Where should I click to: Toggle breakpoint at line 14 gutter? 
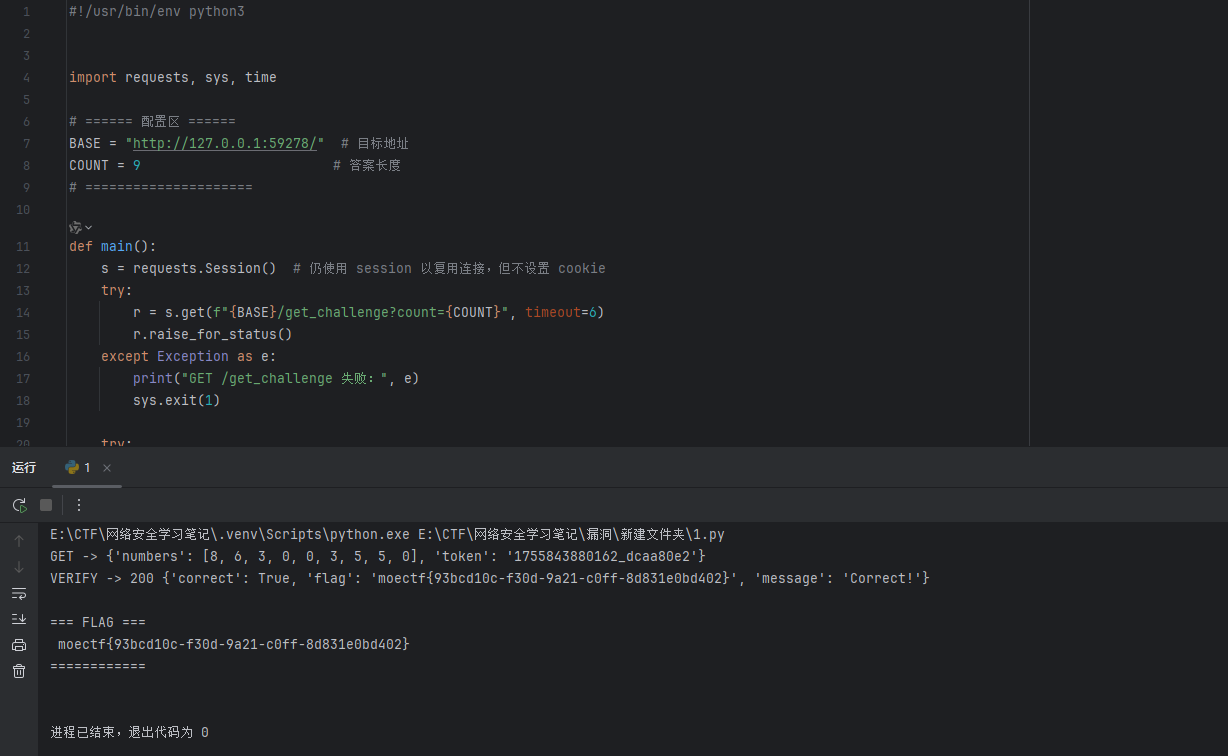[23, 312]
